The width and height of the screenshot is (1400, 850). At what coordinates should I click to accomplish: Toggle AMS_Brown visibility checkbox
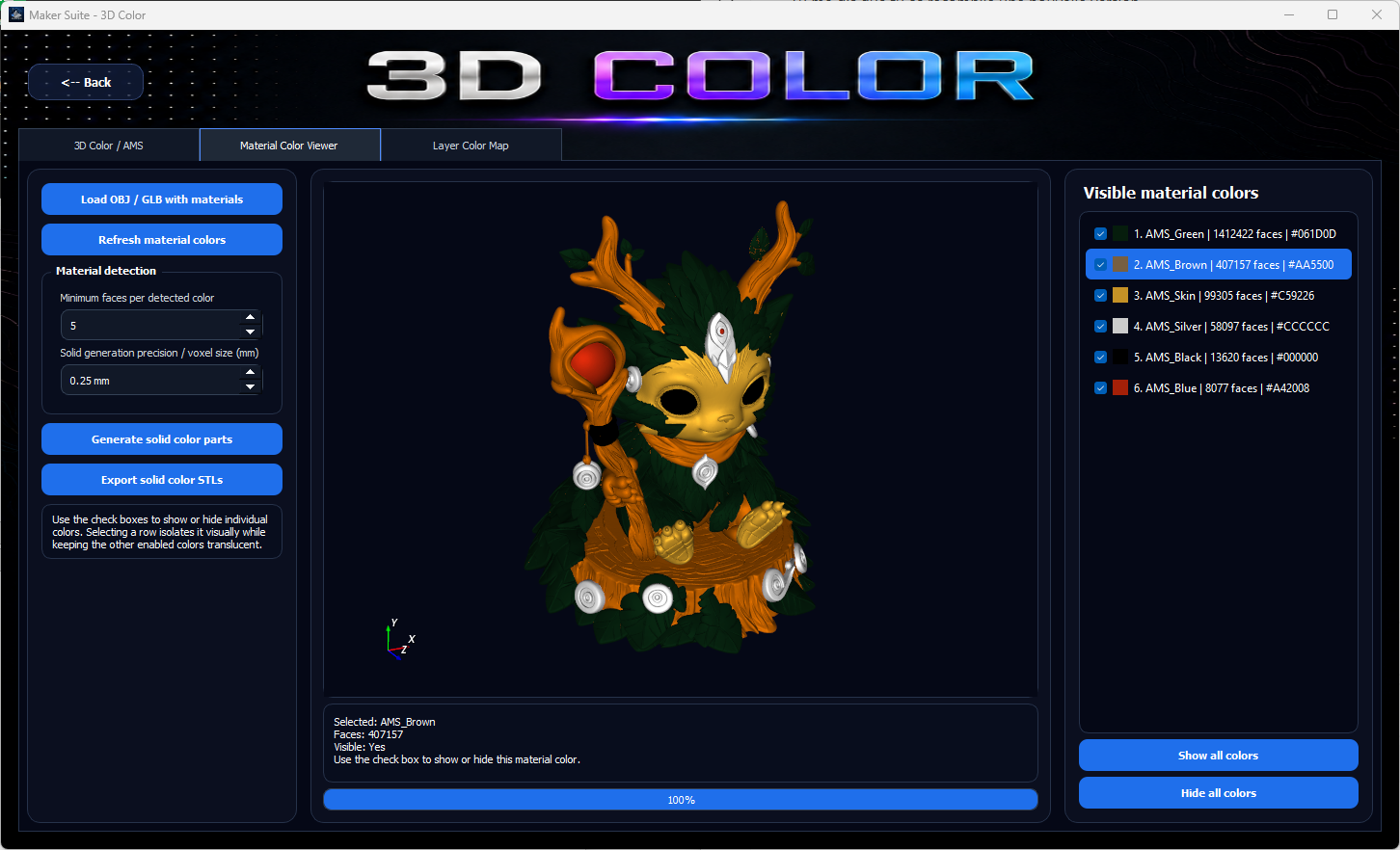[1100, 265]
